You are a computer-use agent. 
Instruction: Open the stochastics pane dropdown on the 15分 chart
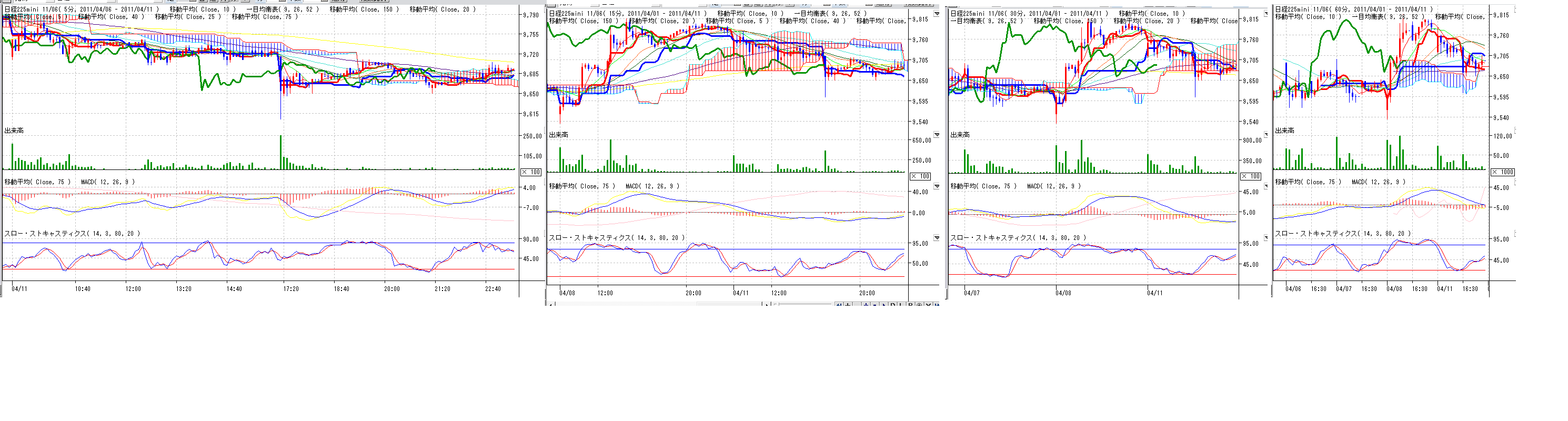click(936, 238)
